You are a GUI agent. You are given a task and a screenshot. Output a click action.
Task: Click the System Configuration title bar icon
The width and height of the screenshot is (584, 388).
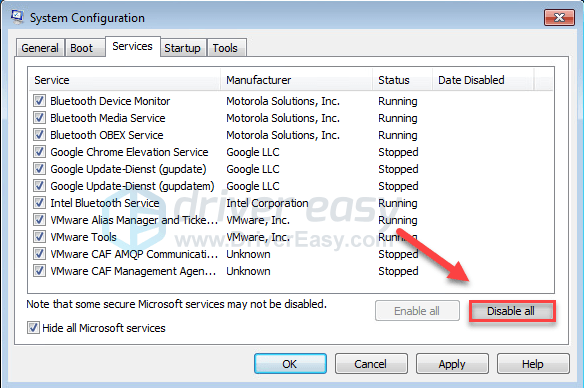(17, 17)
